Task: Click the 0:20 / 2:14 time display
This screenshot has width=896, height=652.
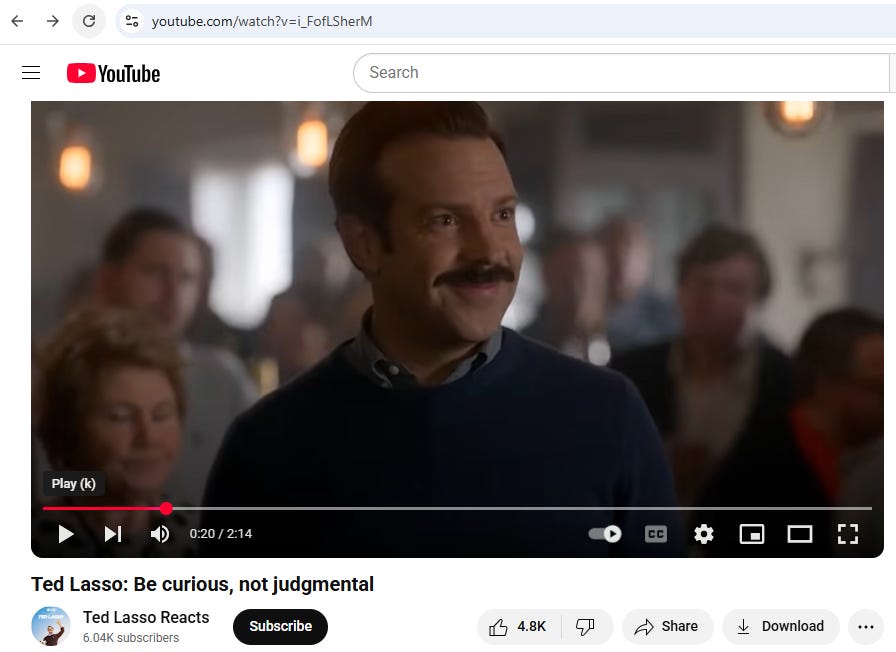Action: pyautogui.click(x=221, y=534)
